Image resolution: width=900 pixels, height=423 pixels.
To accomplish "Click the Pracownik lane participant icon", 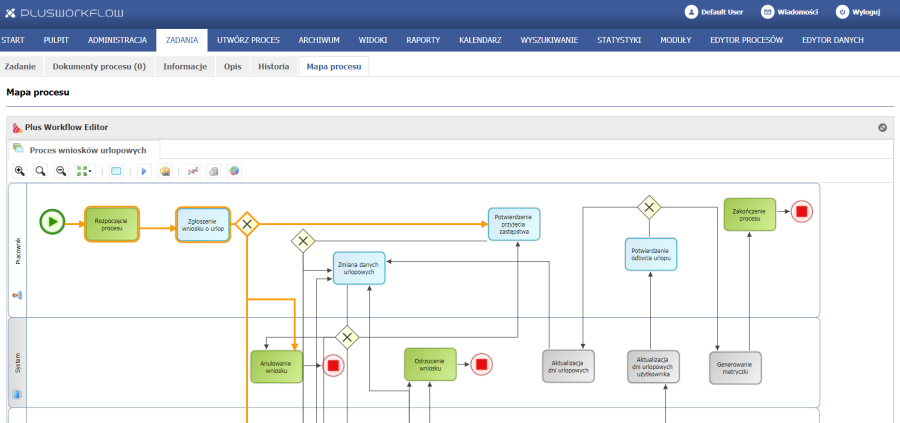I will [17, 295].
